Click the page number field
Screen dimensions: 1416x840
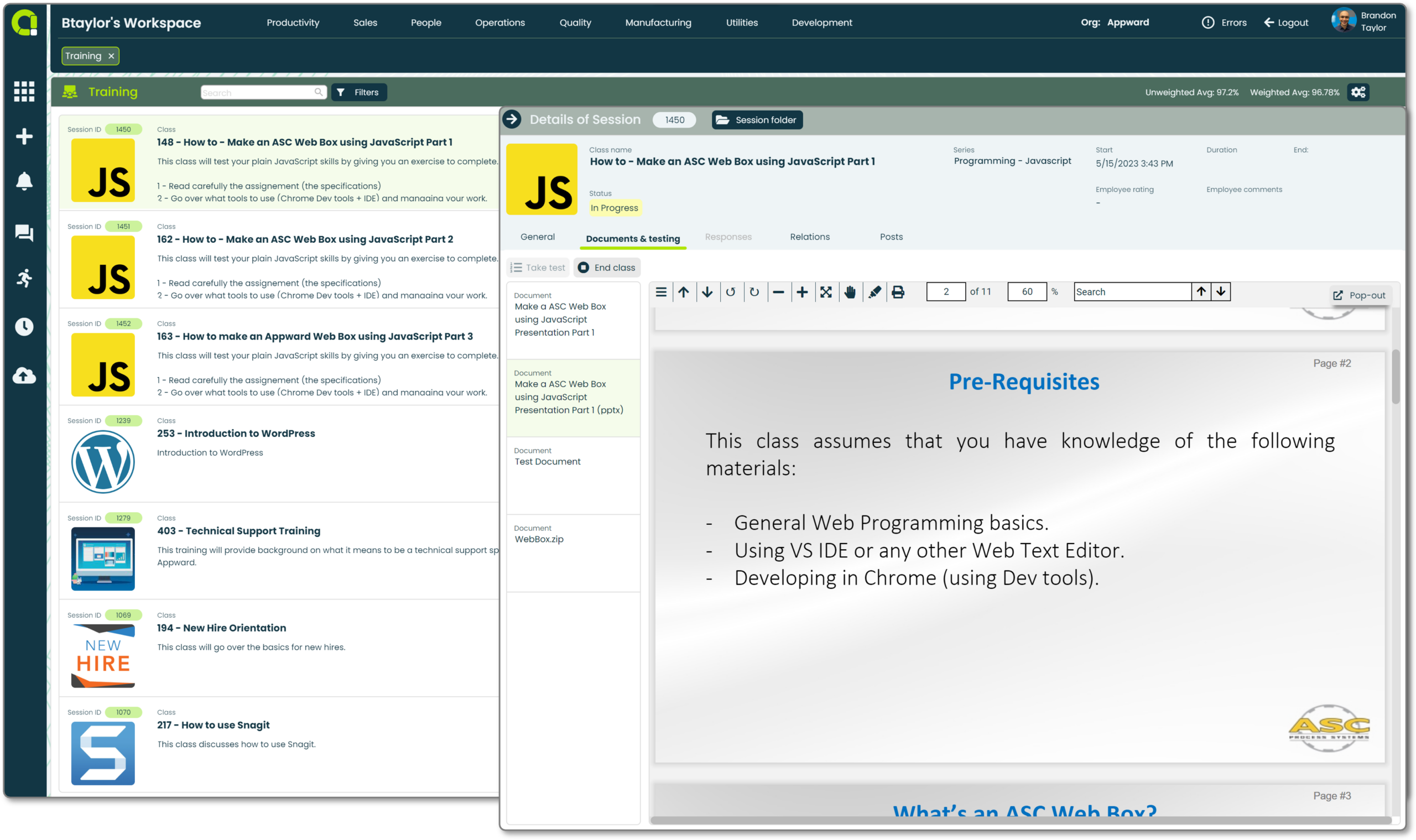point(946,291)
